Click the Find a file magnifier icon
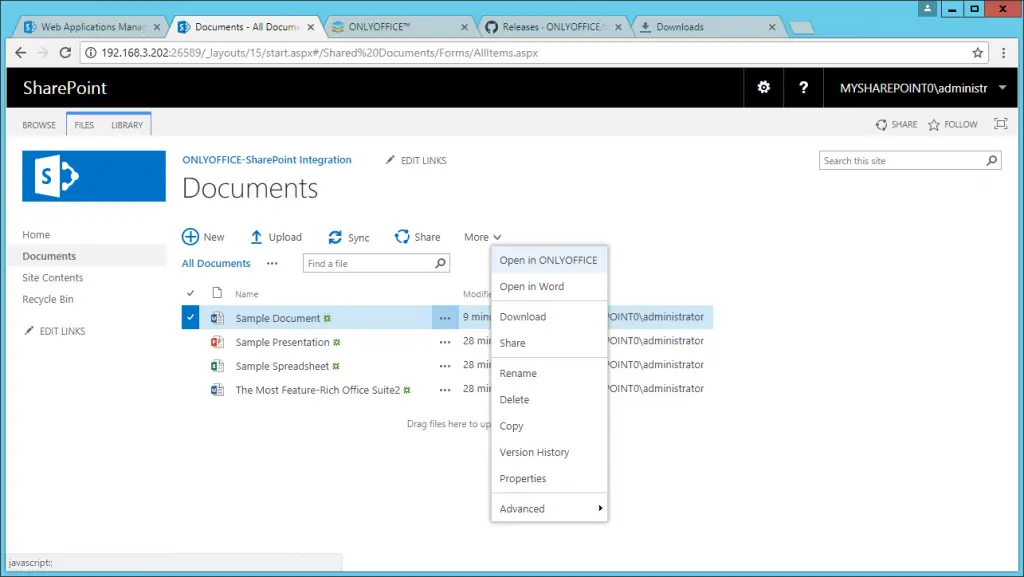Viewport: 1024px width, 577px height. coord(440,263)
